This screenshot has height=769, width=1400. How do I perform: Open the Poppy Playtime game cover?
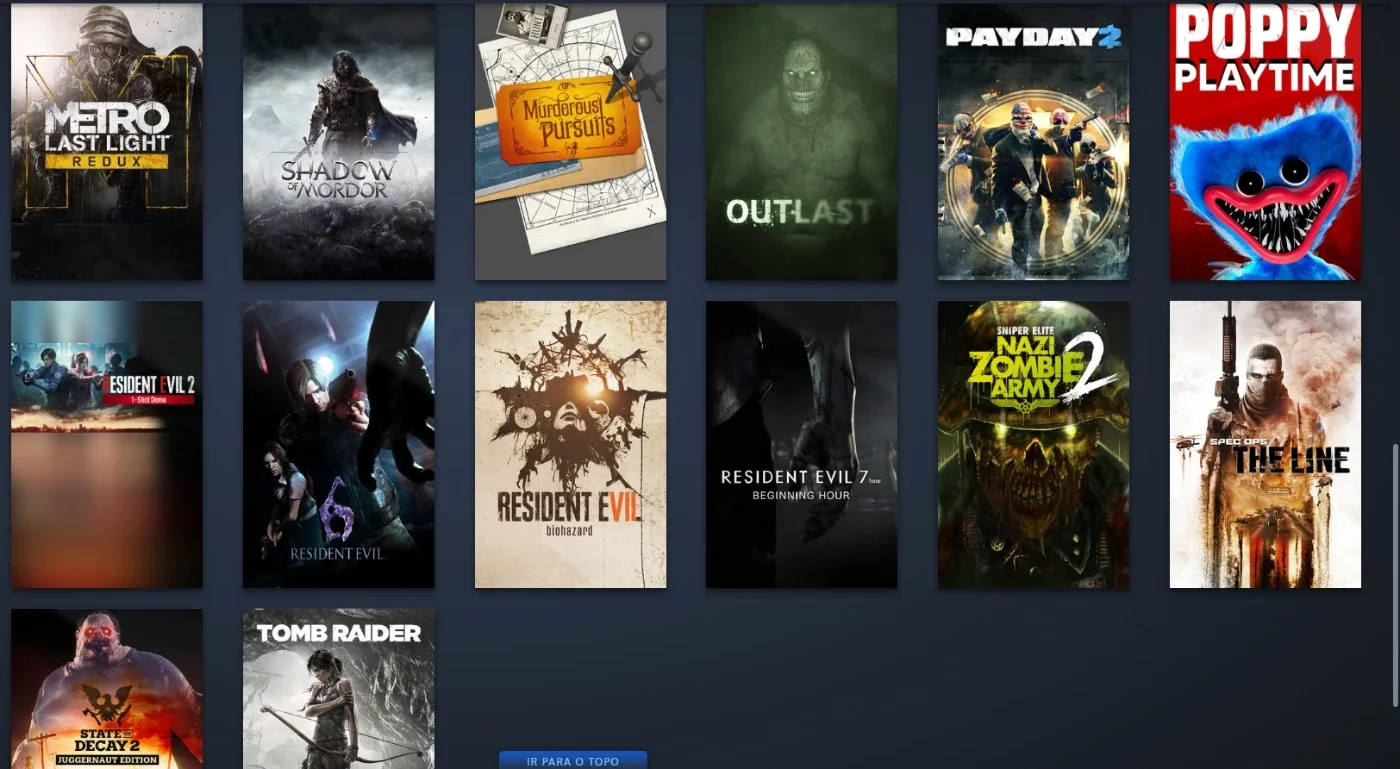(1266, 141)
